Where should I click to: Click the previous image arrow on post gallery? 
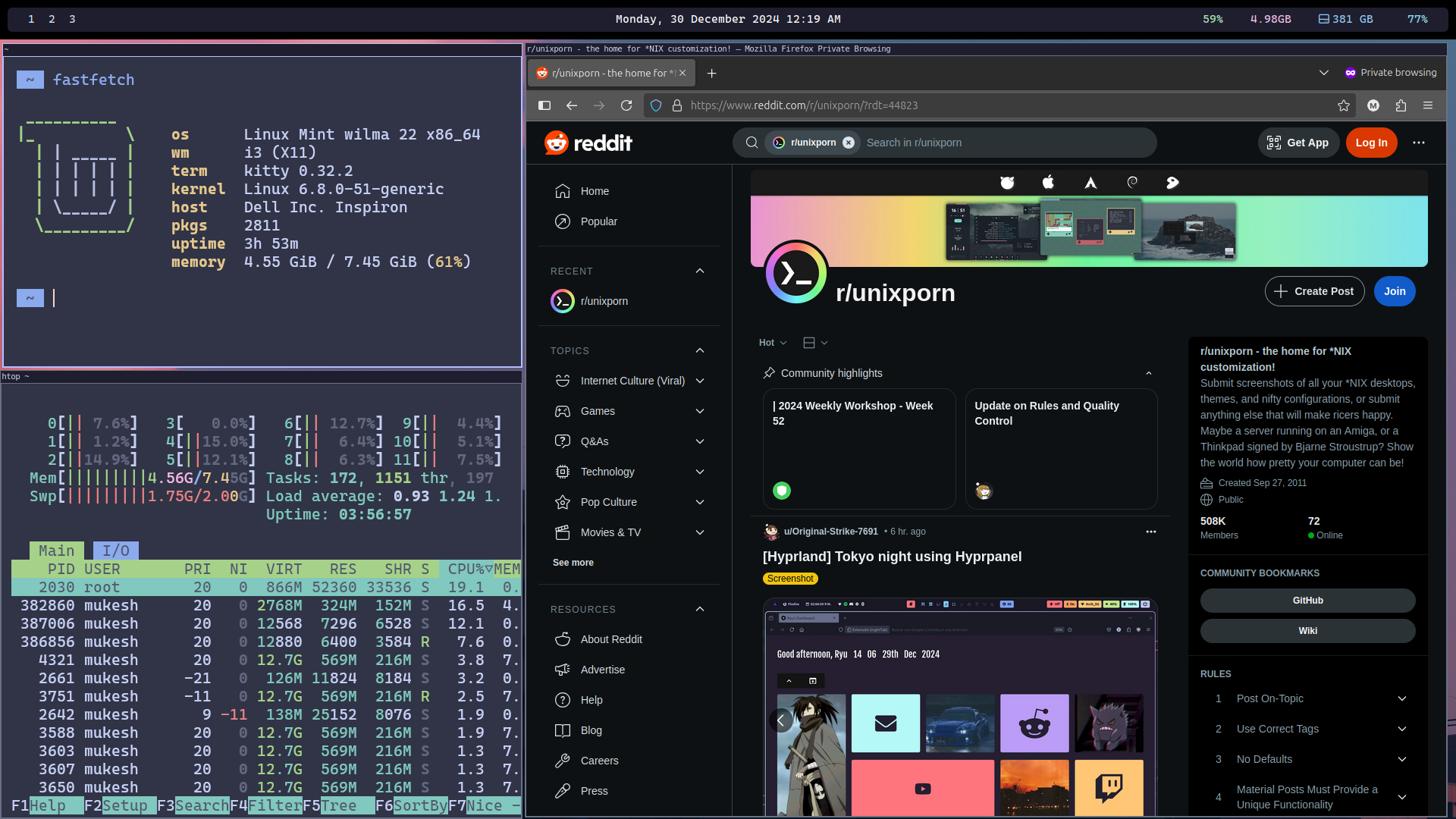coord(780,720)
